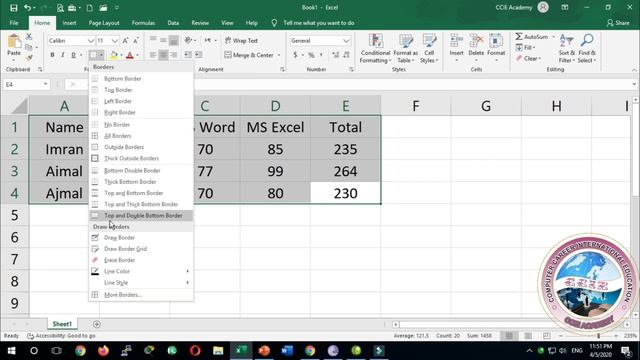Expand the Line Color submenu
The image size is (640, 360).
tap(141, 271)
